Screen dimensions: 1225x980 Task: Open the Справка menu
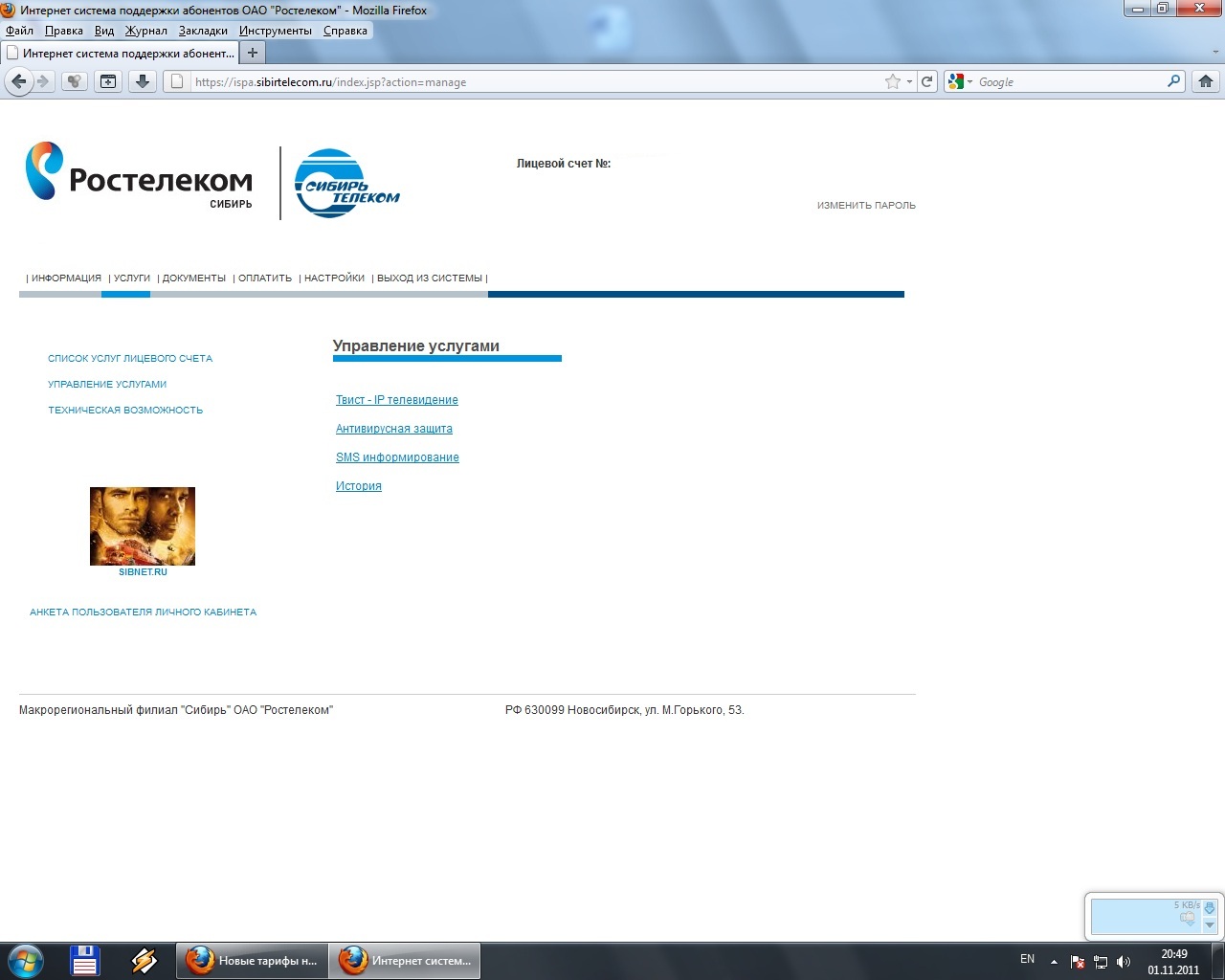345,31
